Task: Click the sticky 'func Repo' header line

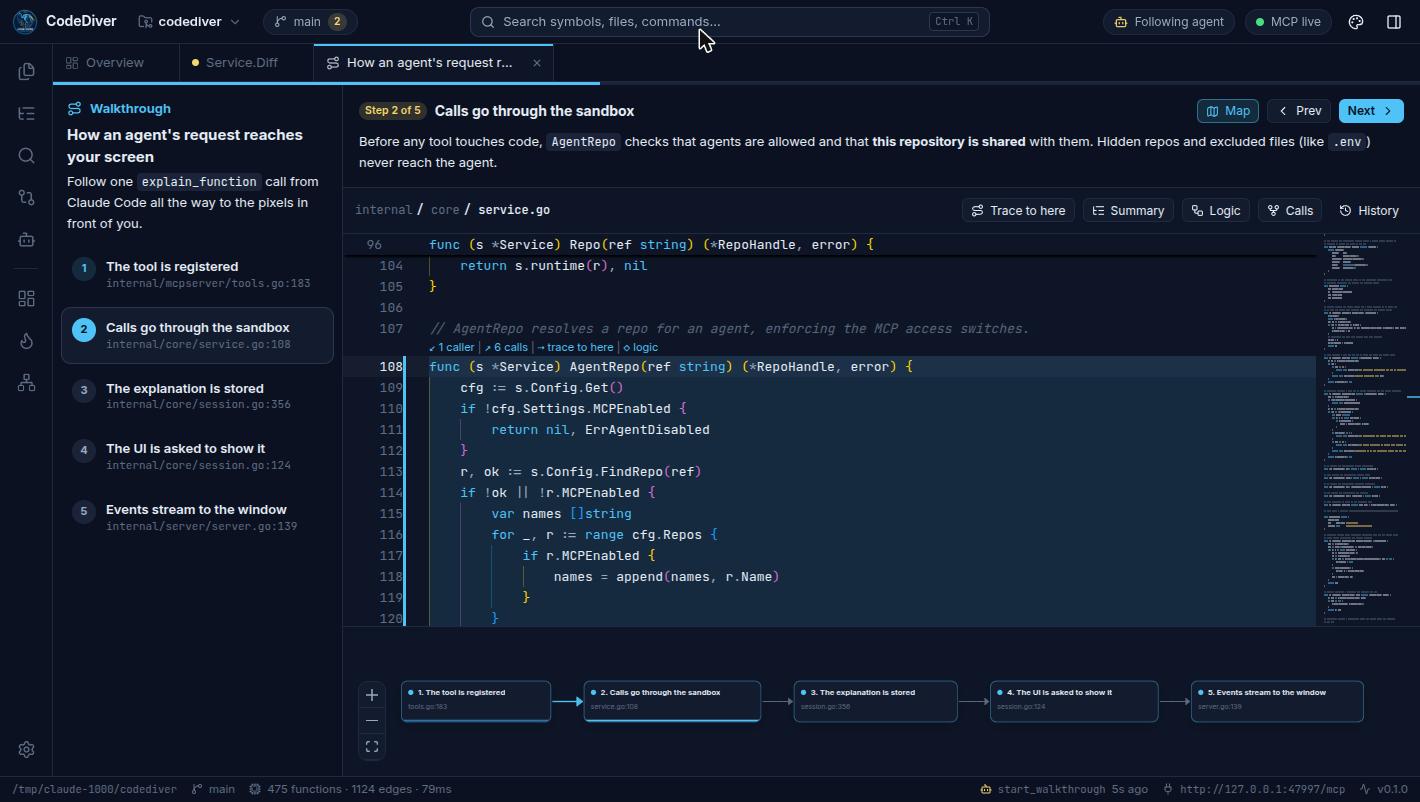Action: pyautogui.click(x=830, y=244)
